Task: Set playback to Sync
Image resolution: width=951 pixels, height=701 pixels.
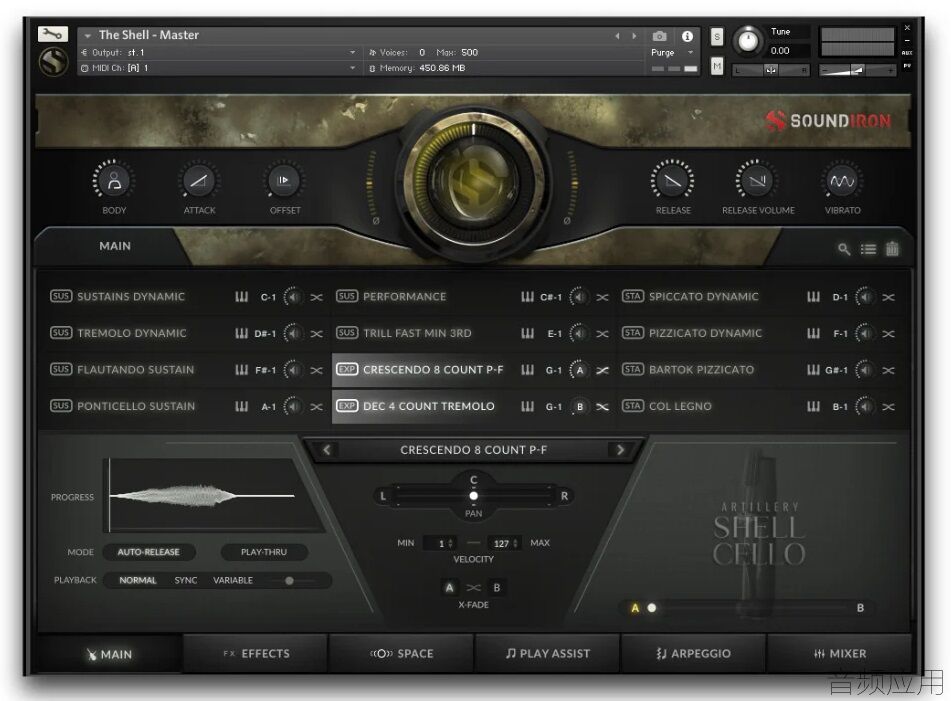Action: pos(186,580)
